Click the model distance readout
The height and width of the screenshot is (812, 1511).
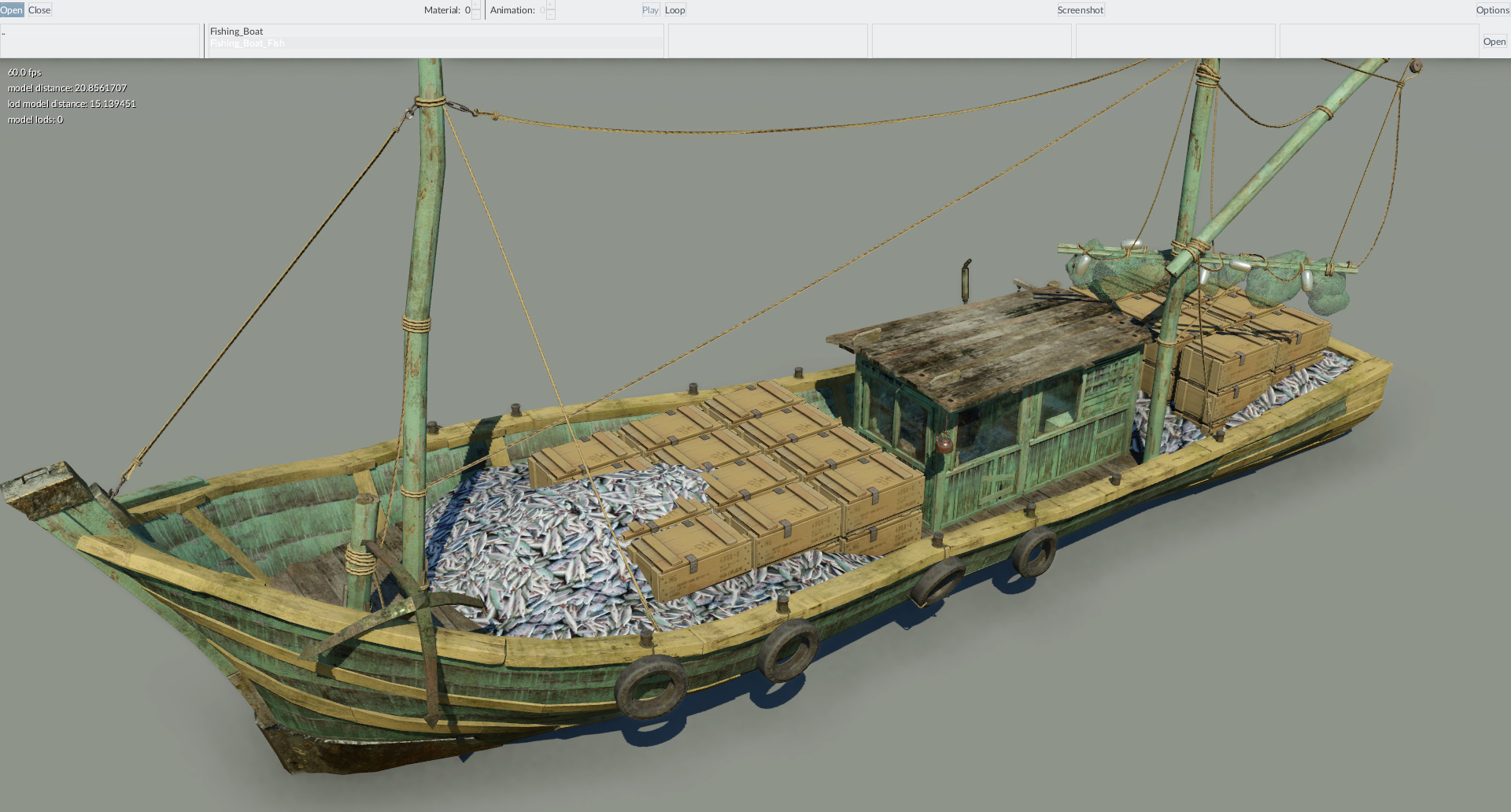pyautogui.click(x=68, y=88)
